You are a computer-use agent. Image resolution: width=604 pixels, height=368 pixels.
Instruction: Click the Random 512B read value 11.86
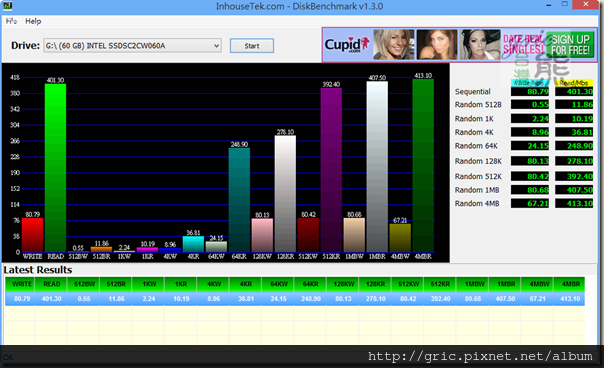[574, 104]
